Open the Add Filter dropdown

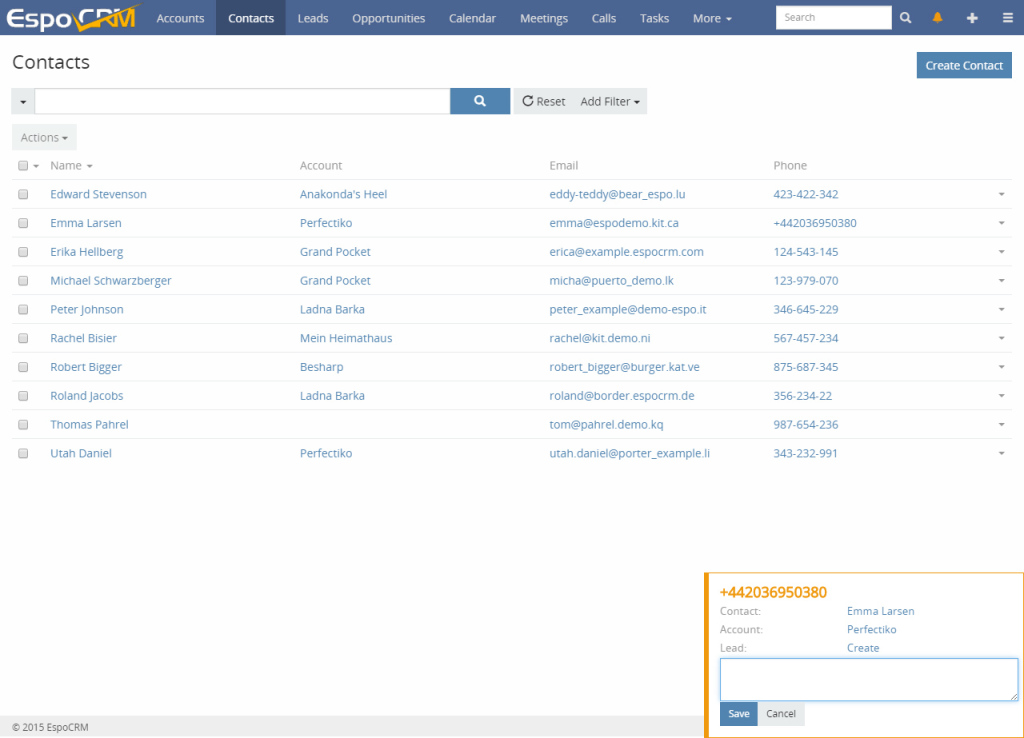click(609, 100)
